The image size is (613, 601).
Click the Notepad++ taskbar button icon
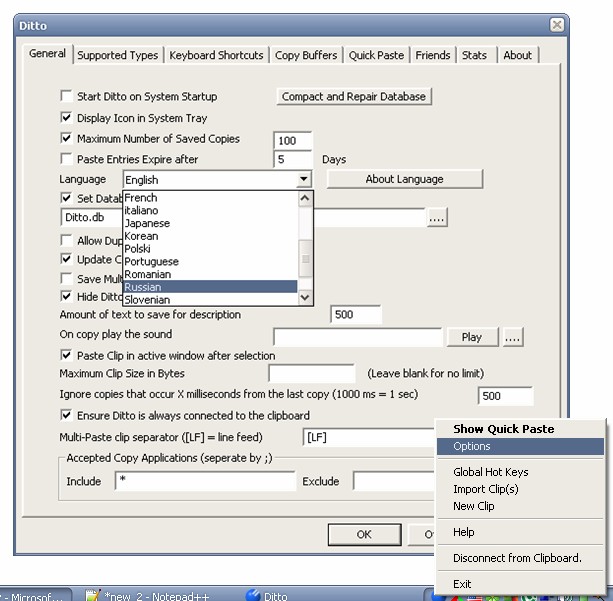93,595
